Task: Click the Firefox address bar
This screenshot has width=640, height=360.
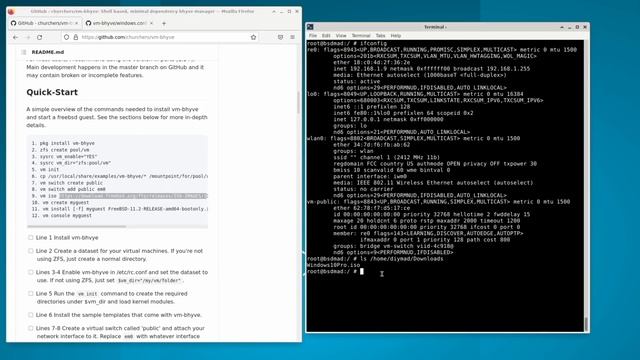Action: (x=161, y=37)
